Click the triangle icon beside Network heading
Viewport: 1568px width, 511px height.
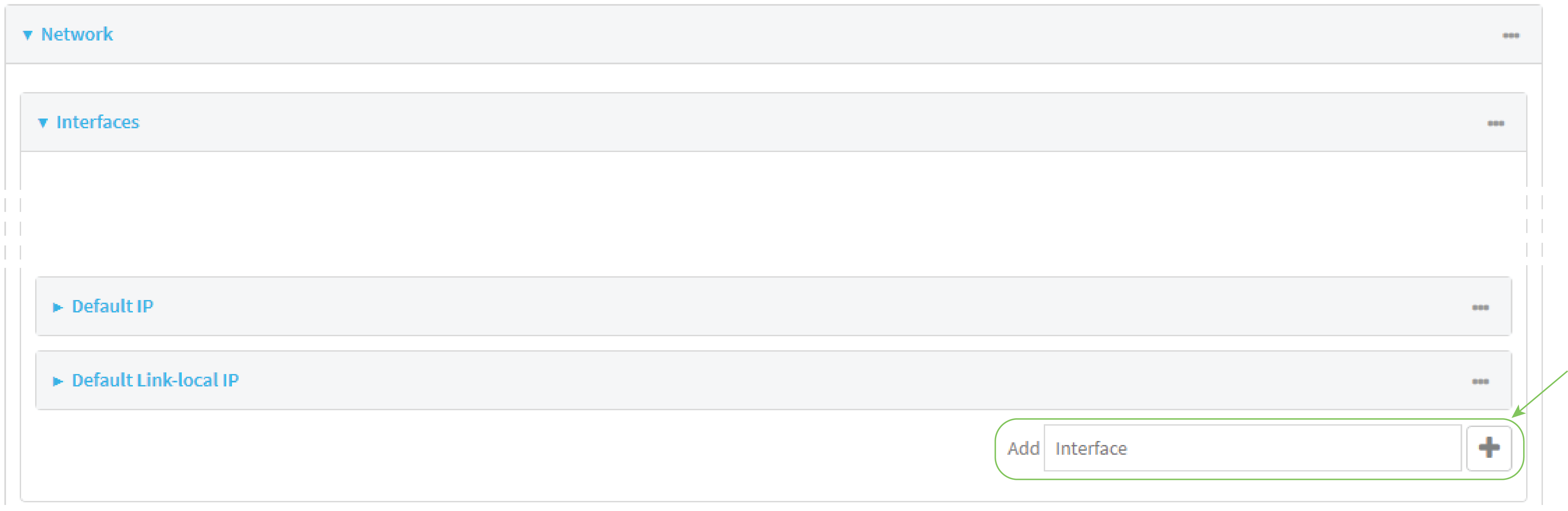coord(27,35)
